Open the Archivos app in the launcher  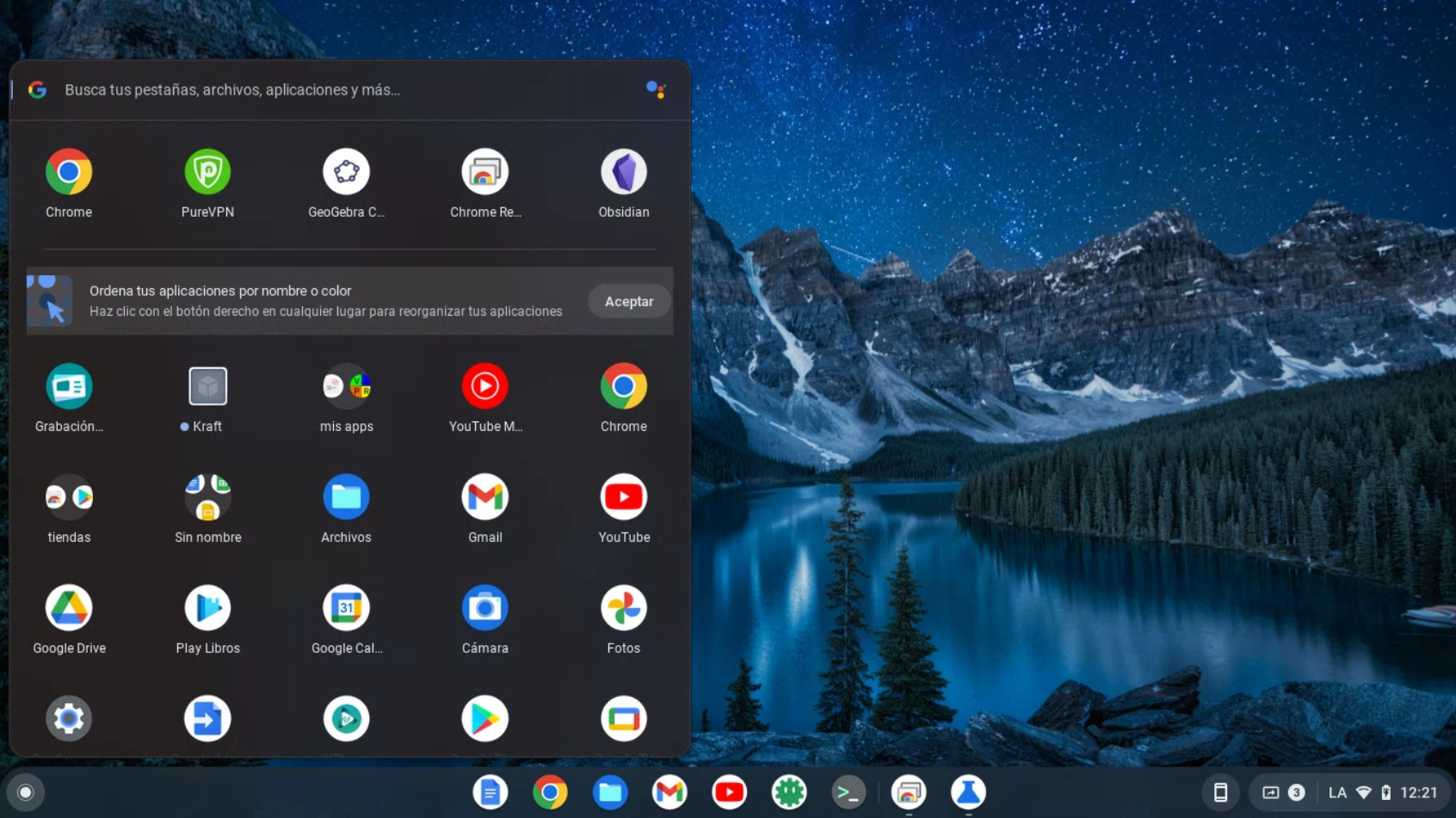pyautogui.click(x=346, y=497)
